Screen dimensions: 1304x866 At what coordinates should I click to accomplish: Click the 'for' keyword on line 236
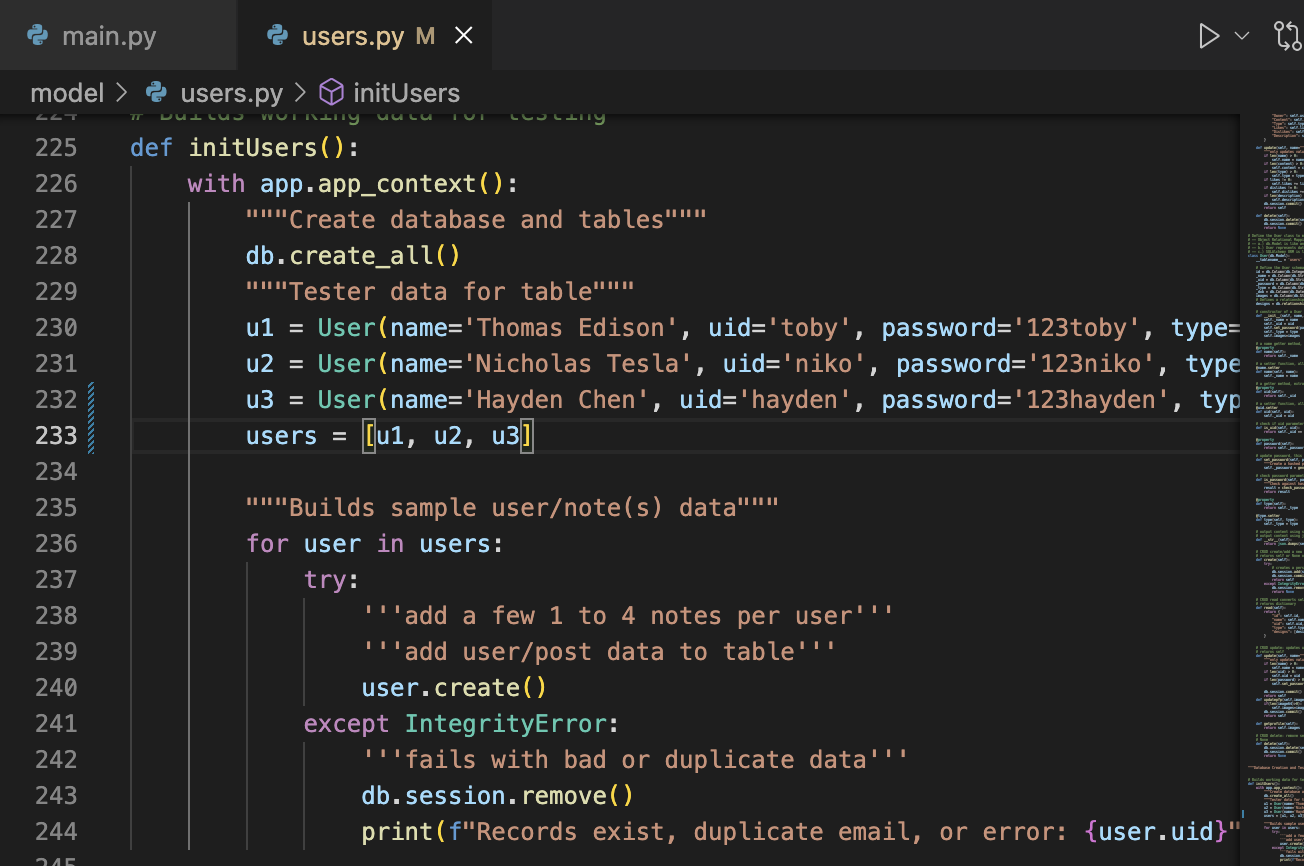tap(267, 544)
